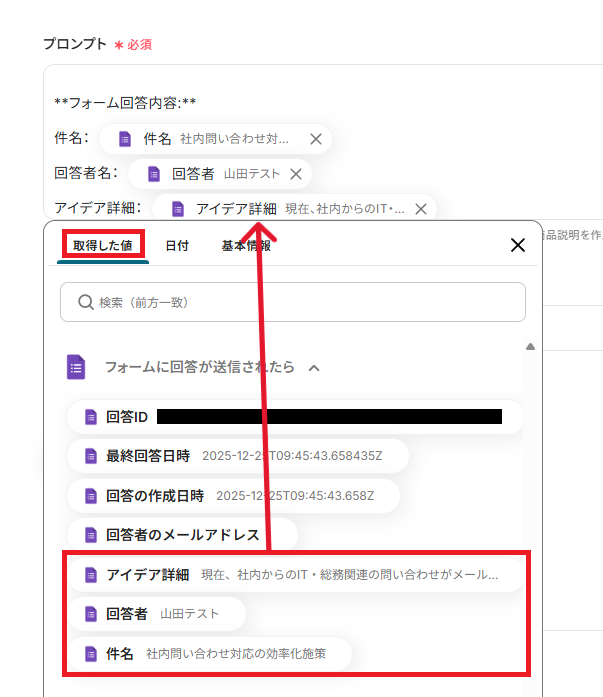
Task: Select the 回答ID value
Action: pos(295,417)
